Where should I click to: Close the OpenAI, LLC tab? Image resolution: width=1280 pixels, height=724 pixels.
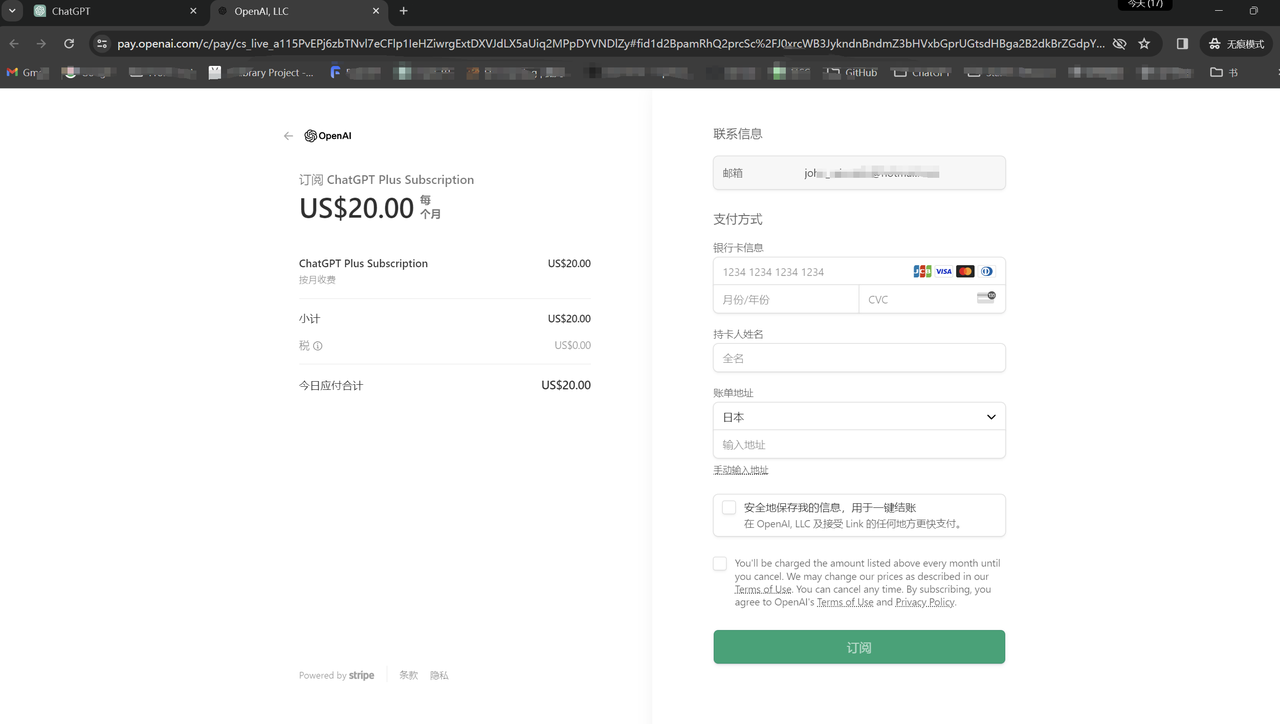point(377,11)
